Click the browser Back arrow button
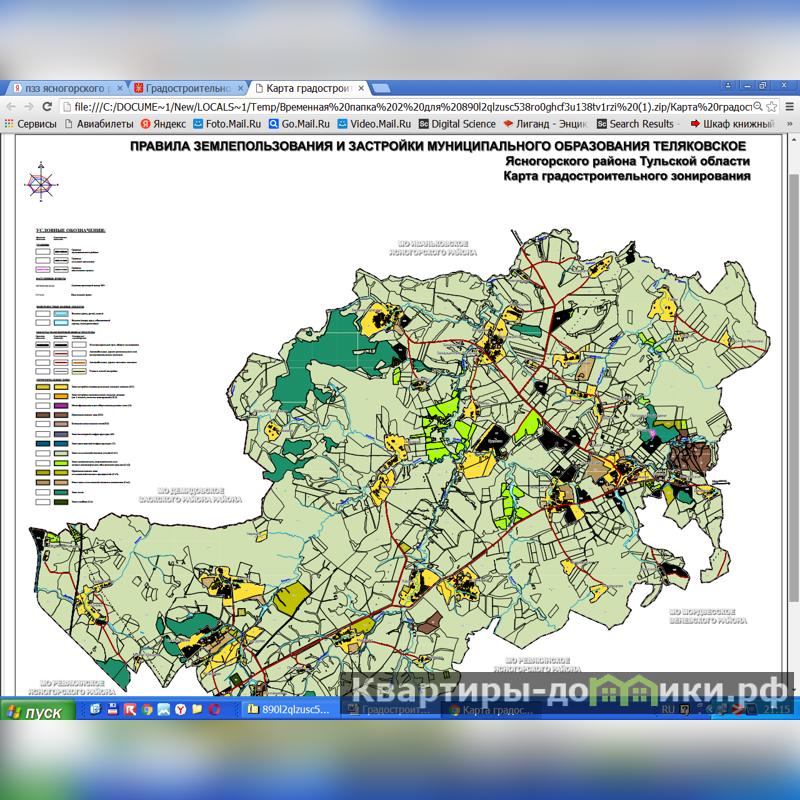 pos(11,106)
